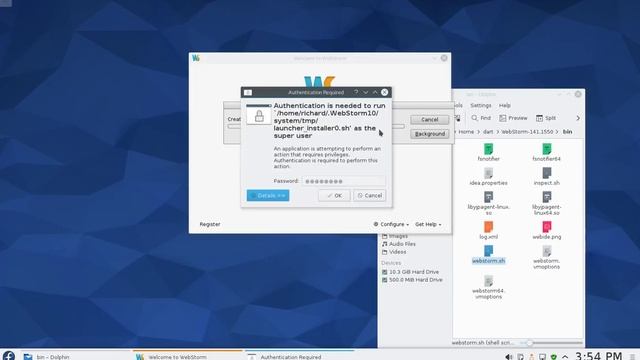The height and width of the screenshot is (360, 640).
Task: Select the webide.png file icon
Action: click(x=547, y=227)
